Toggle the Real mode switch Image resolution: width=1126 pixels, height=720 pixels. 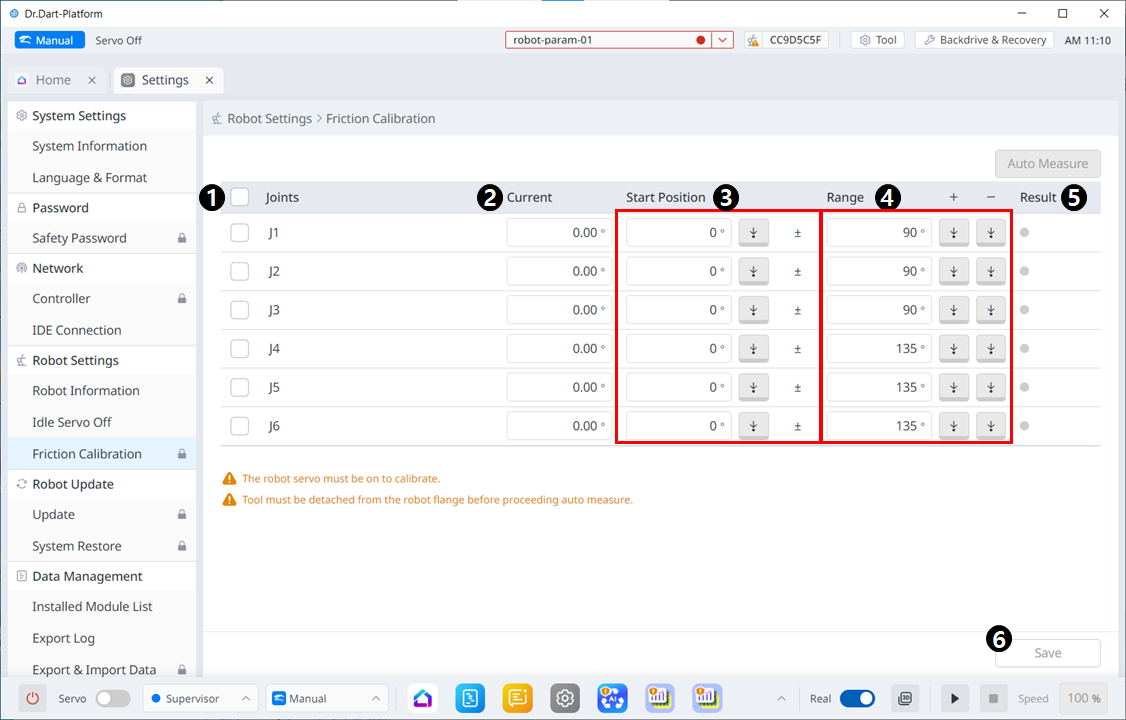857,698
